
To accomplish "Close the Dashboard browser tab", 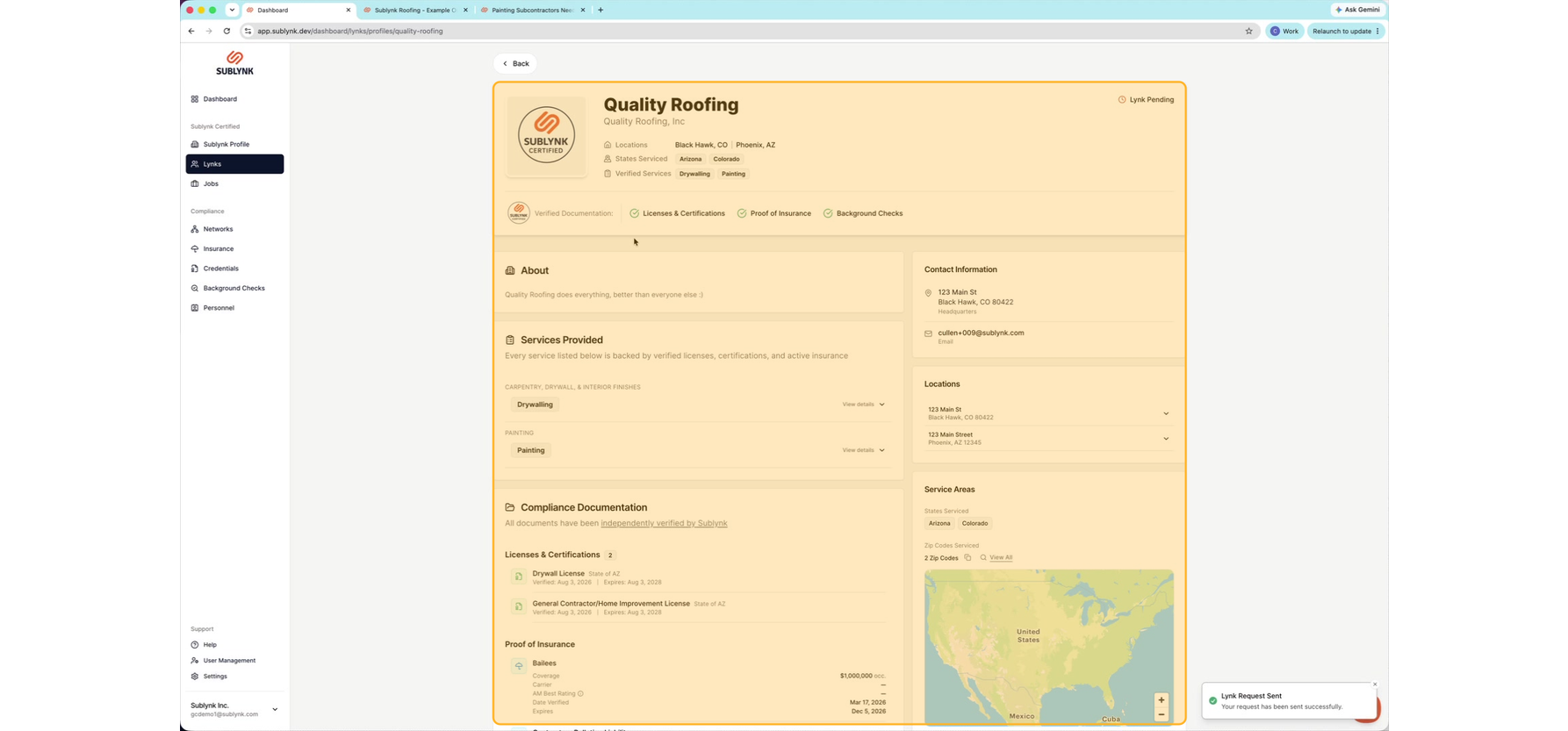I will coord(349,10).
